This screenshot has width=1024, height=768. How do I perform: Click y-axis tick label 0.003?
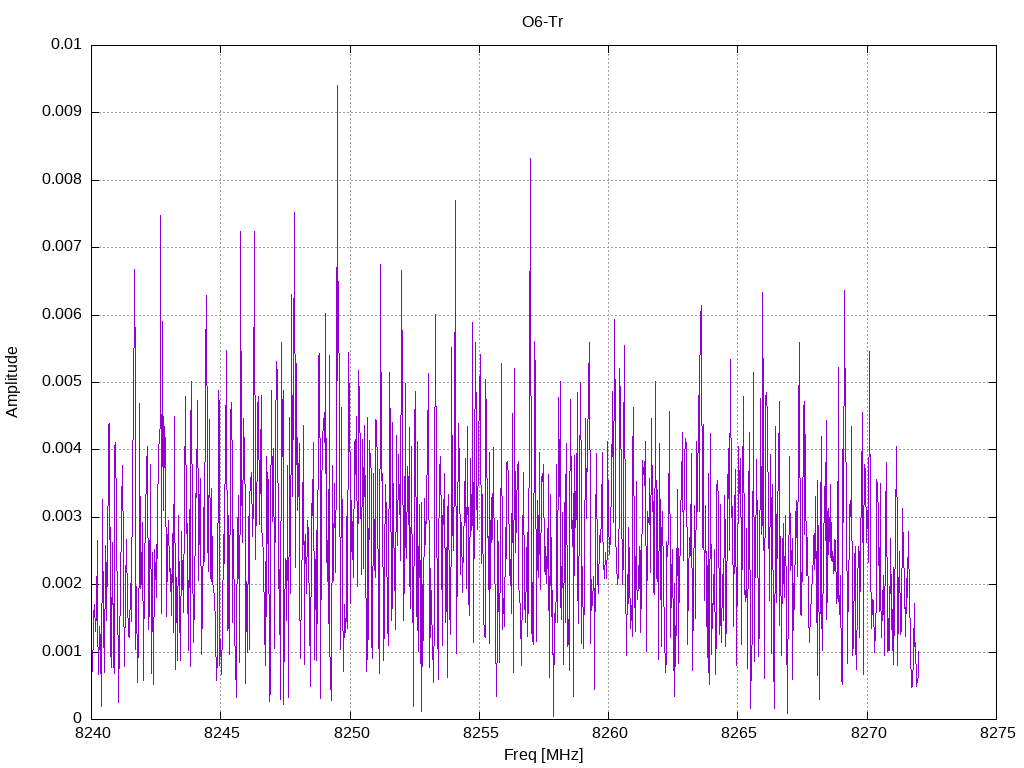click(x=62, y=517)
